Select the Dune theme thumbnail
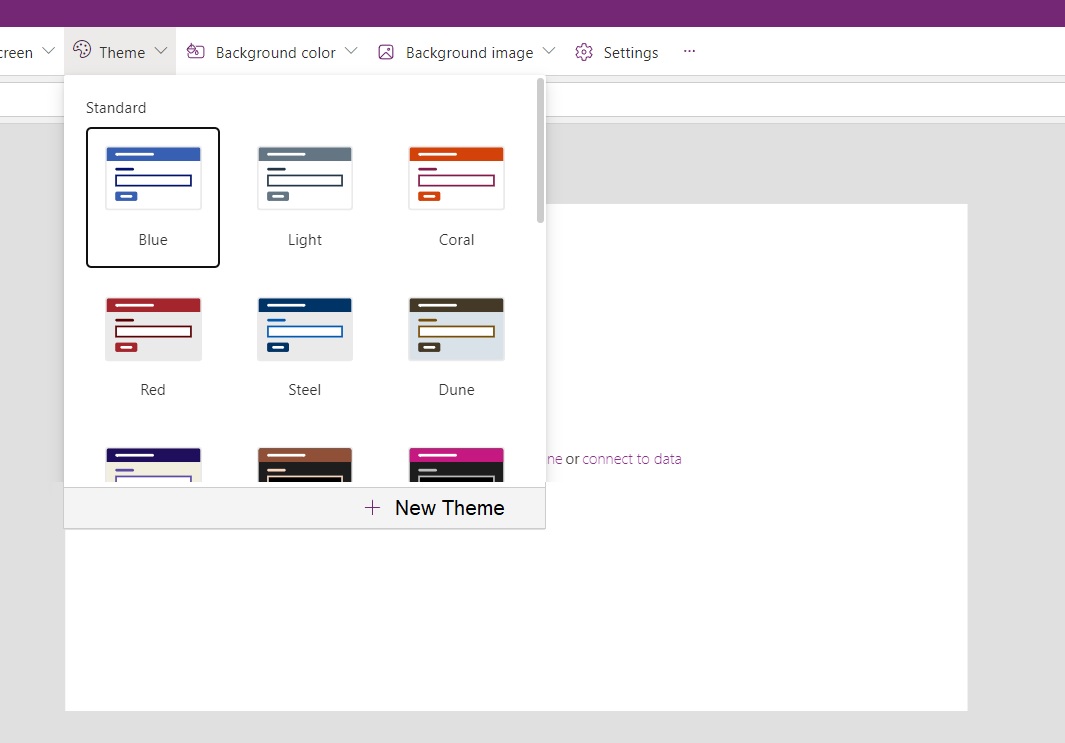 [x=456, y=328]
